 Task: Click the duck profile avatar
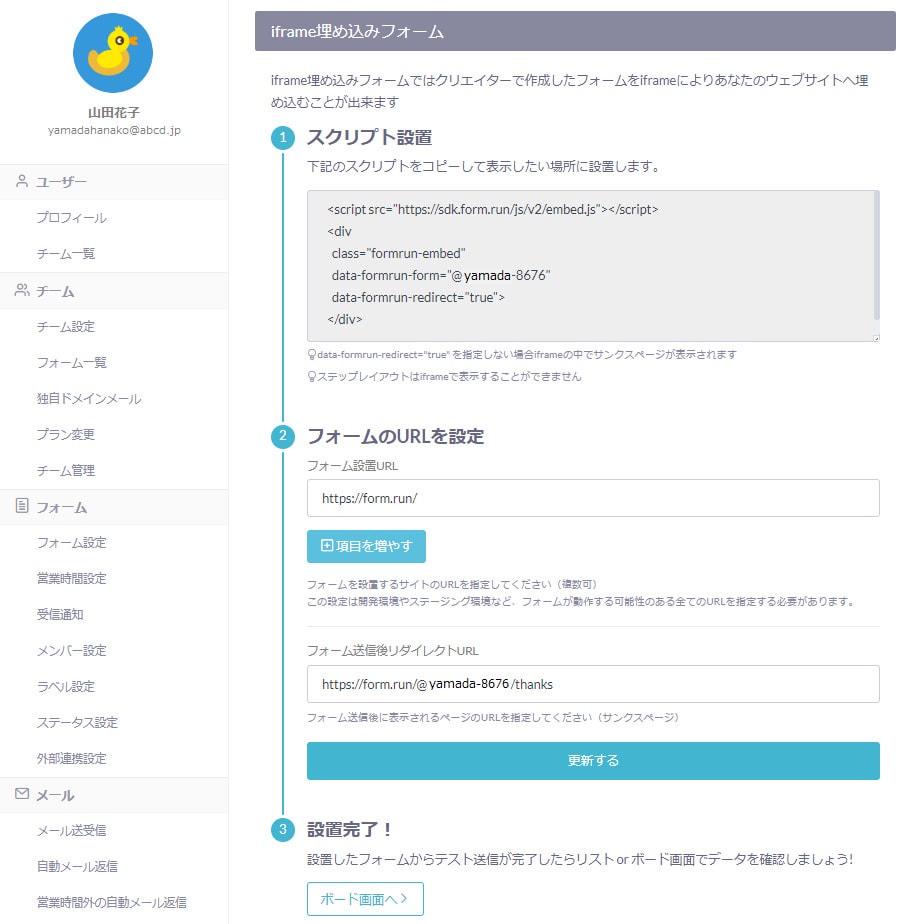113,53
